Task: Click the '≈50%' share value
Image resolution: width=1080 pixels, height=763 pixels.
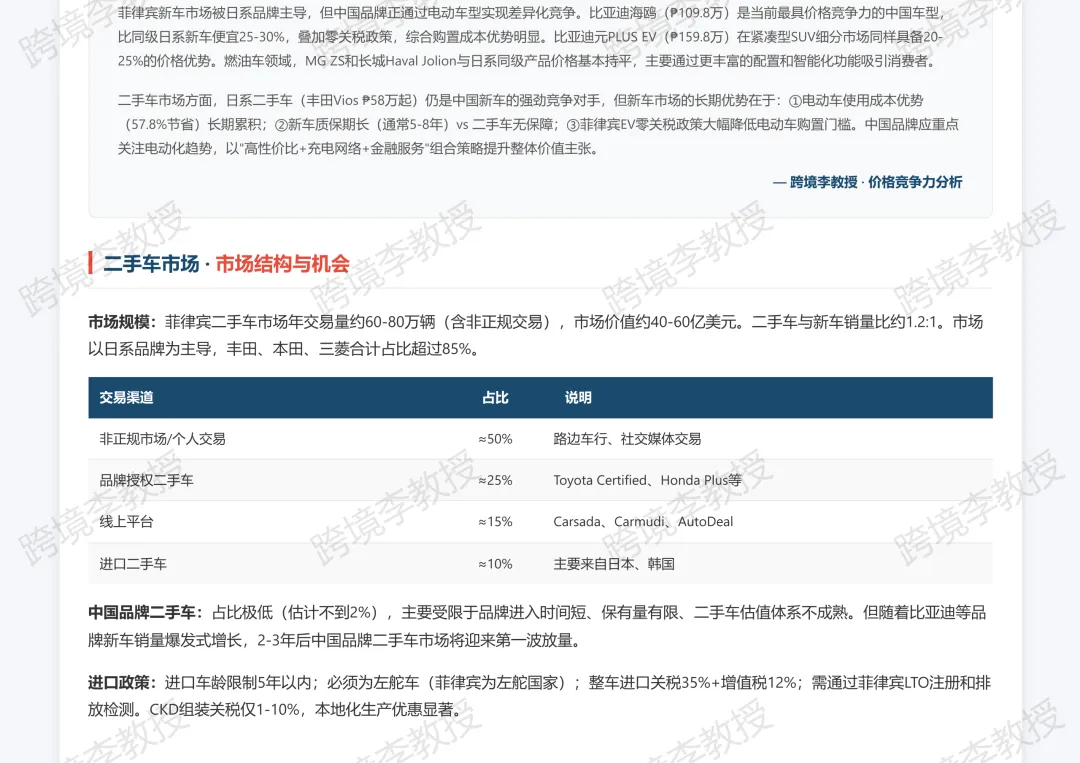Action: coord(495,439)
